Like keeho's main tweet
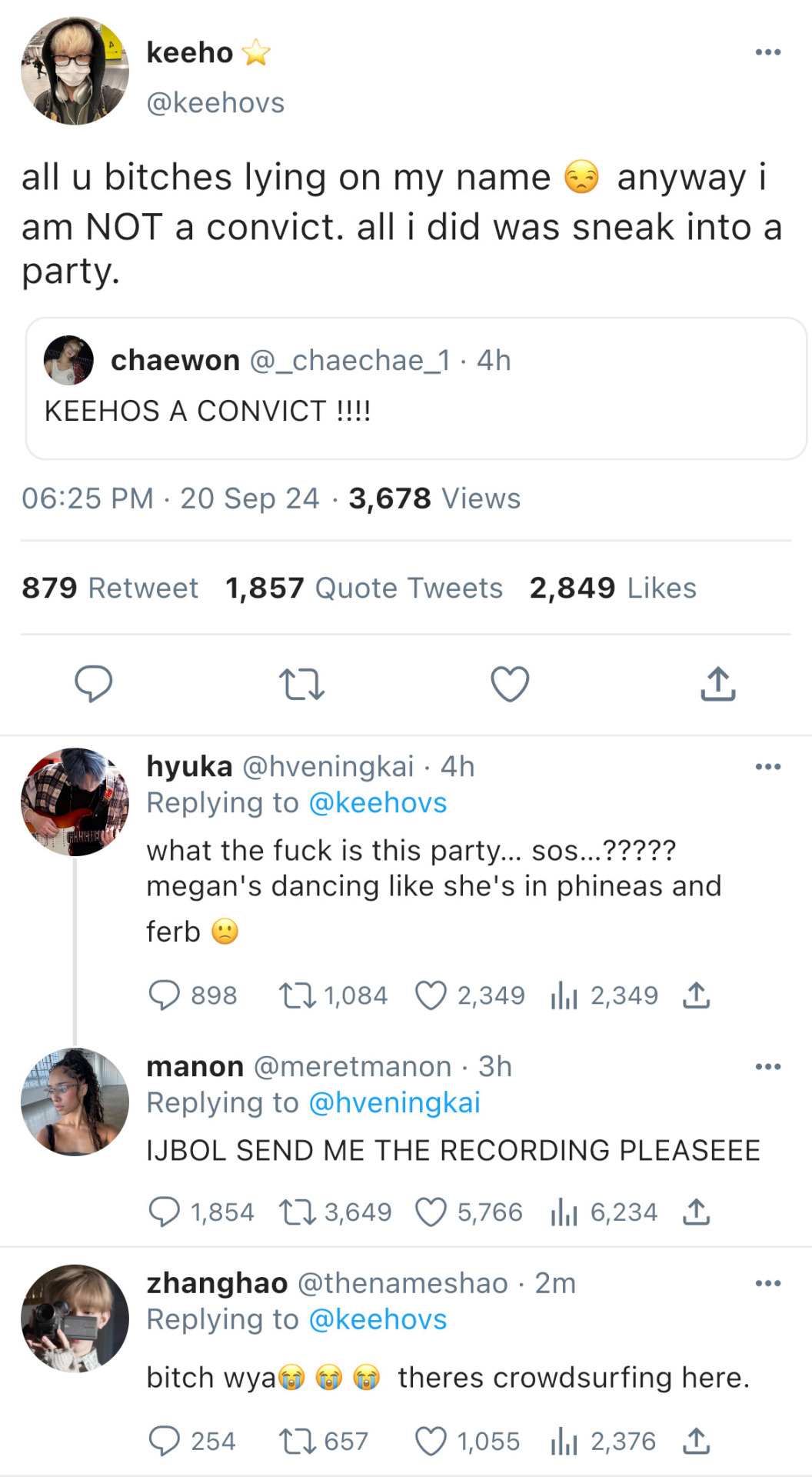The height and width of the screenshot is (1477, 812). pyautogui.click(x=510, y=684)
